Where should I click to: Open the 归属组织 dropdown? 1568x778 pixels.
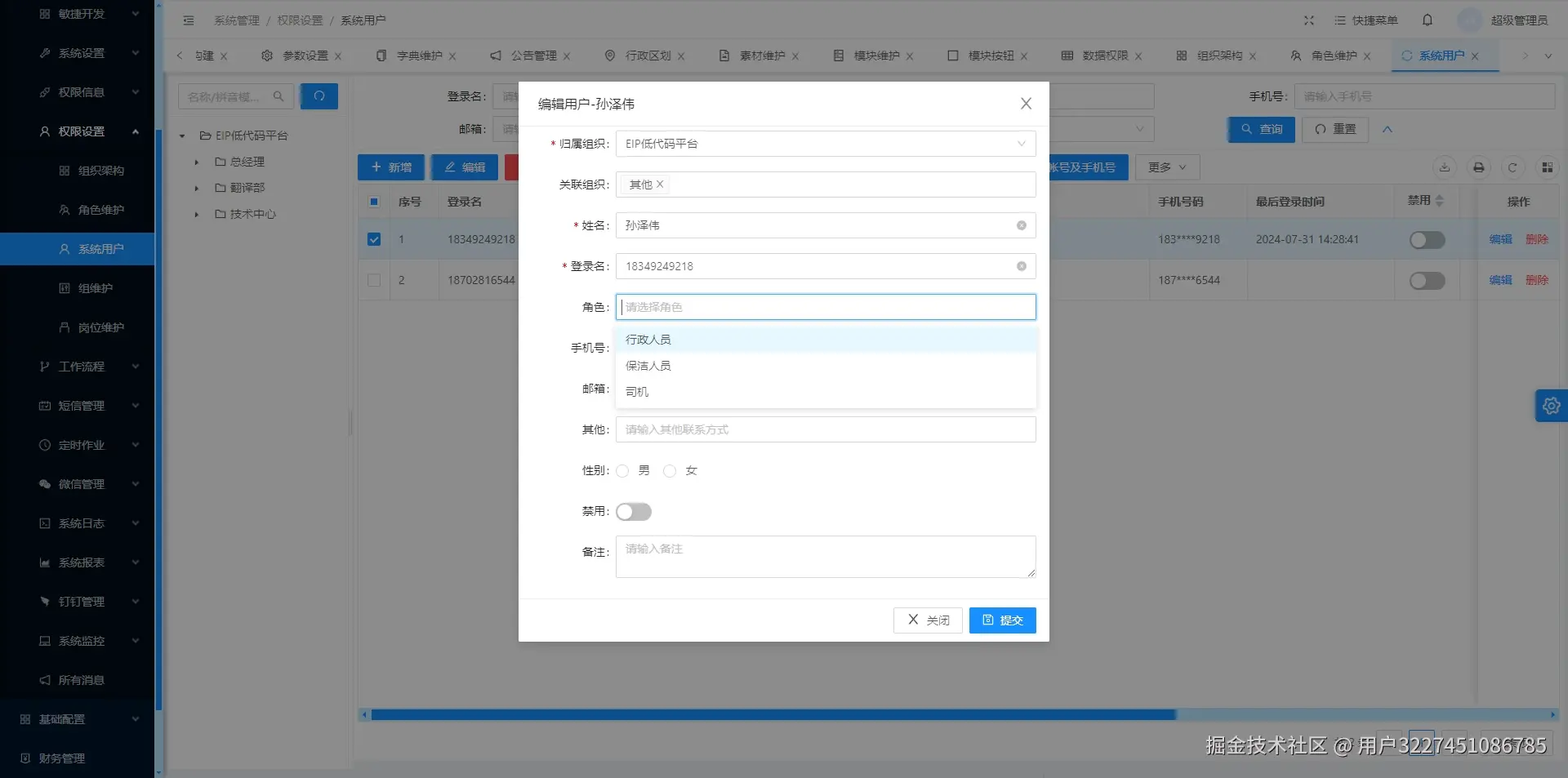tap(826, 144)
